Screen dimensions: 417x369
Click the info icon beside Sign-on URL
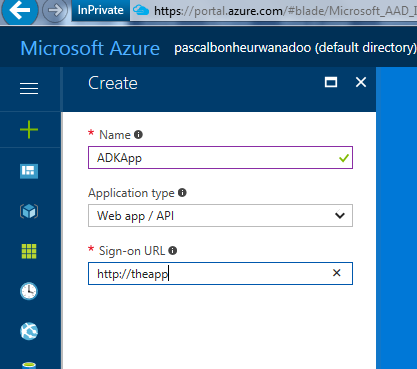173,250
